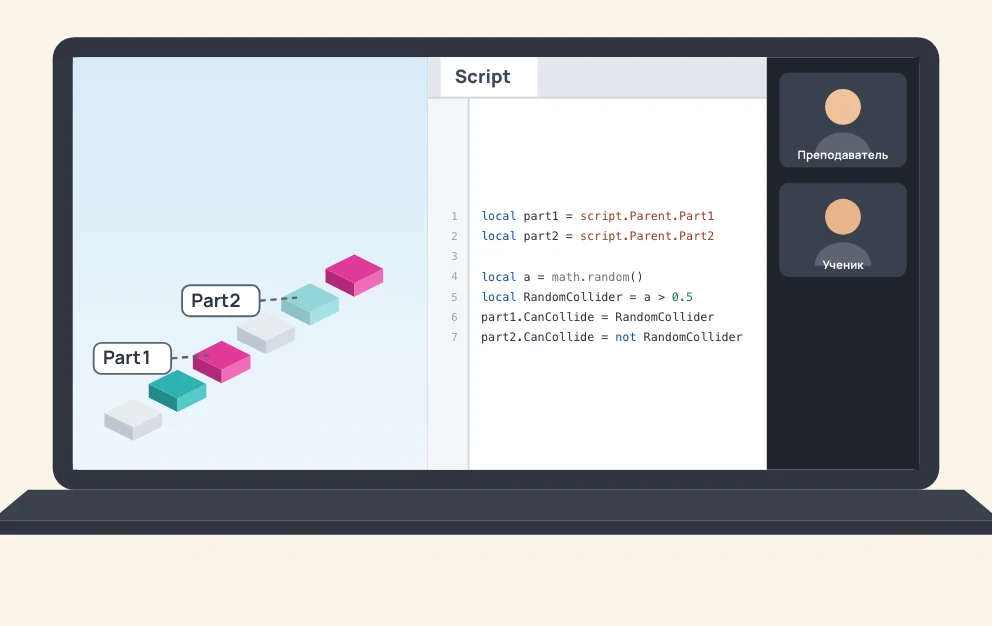Click line 'part2.CanCollide = not RandomCollider'
This screenshot has height=626, width=992.
click(x=611, y=337)
